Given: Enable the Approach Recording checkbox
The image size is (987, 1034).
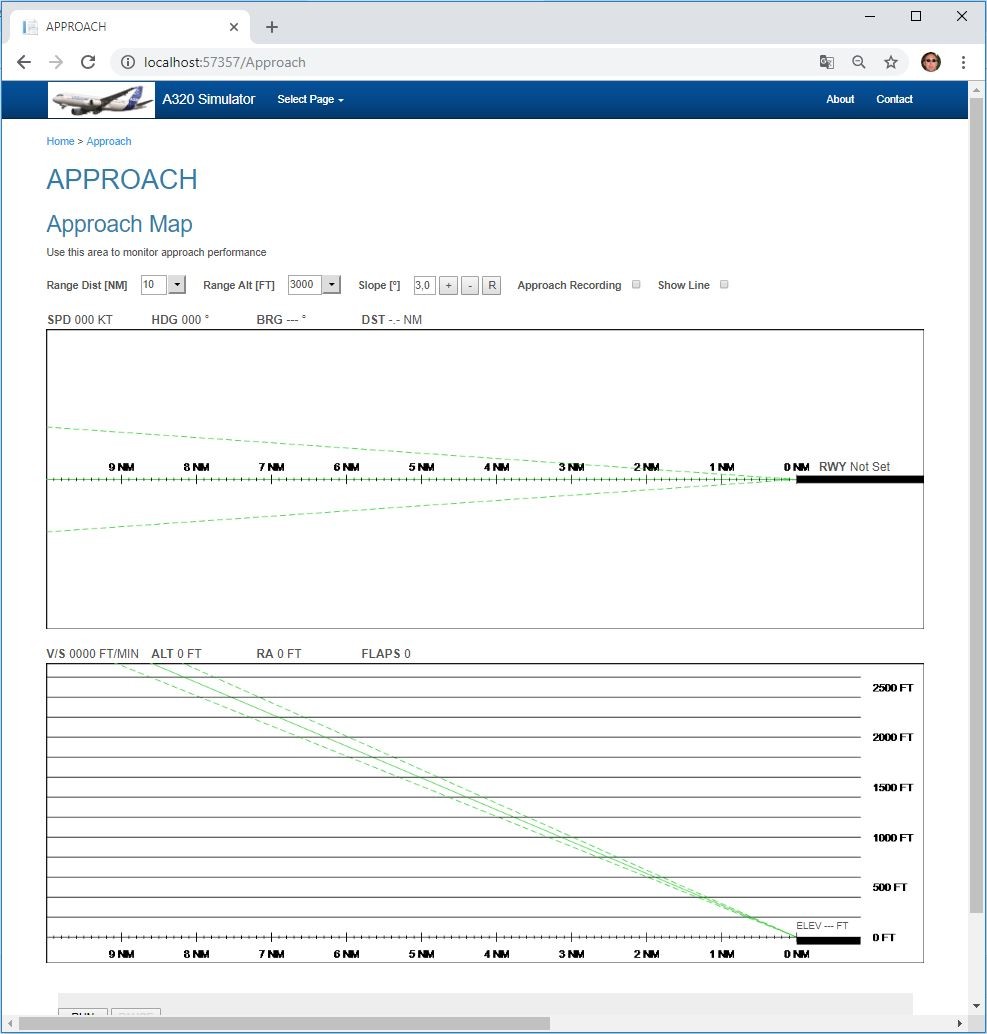Looking at the screenshot, I should [636, 285].
